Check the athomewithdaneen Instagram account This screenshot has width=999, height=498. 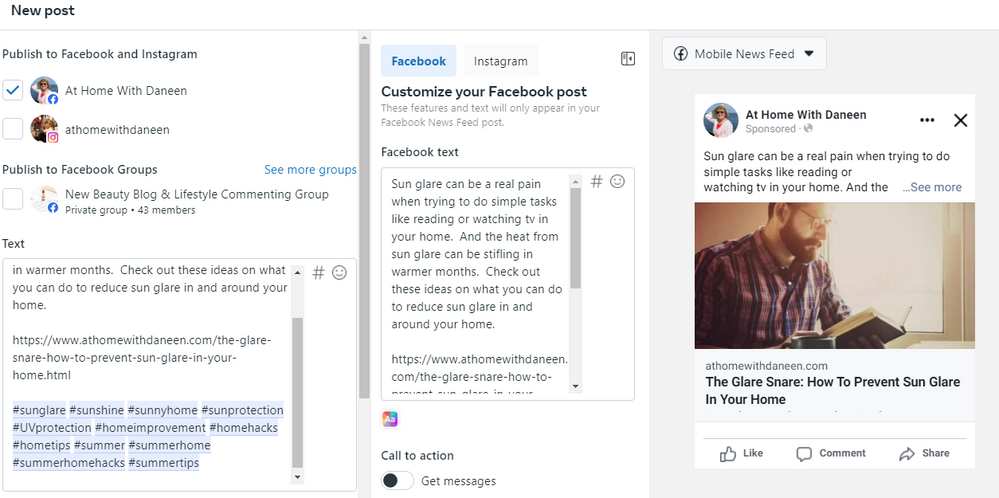(x=13, y=129)
